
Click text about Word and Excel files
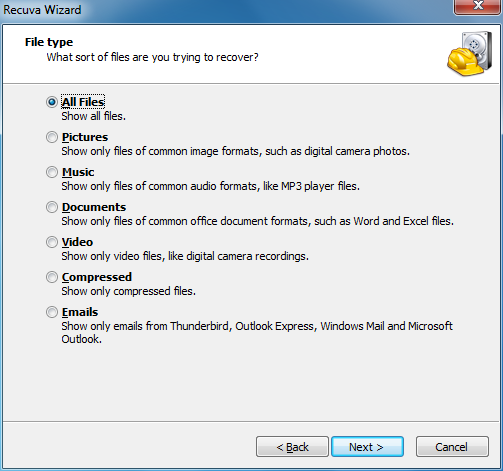[257, 221]
